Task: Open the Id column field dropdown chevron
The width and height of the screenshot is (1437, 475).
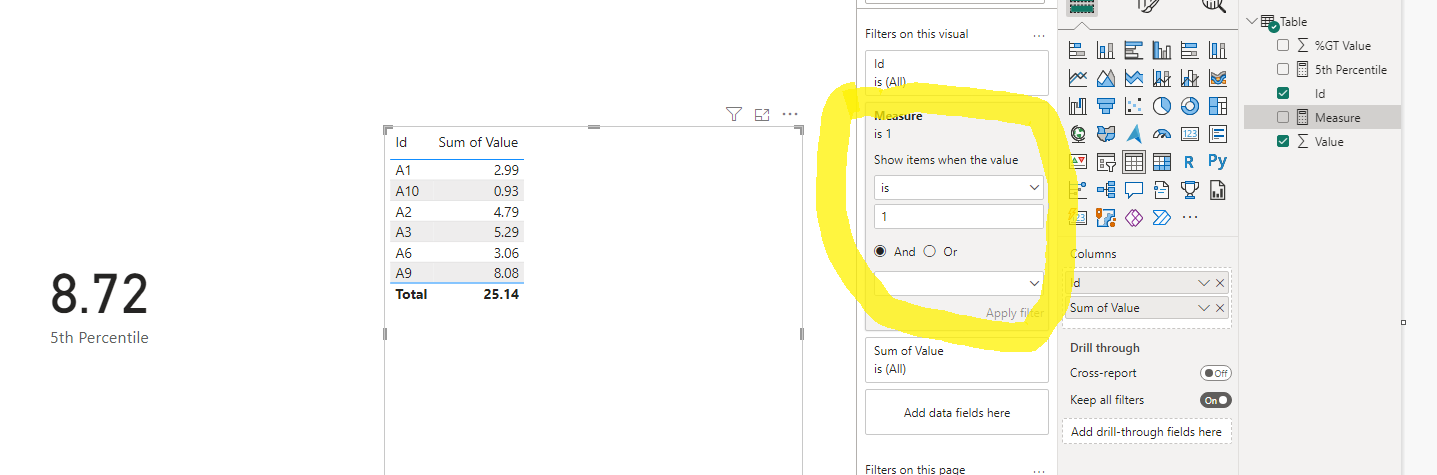Action: (x=1204, y=283)
